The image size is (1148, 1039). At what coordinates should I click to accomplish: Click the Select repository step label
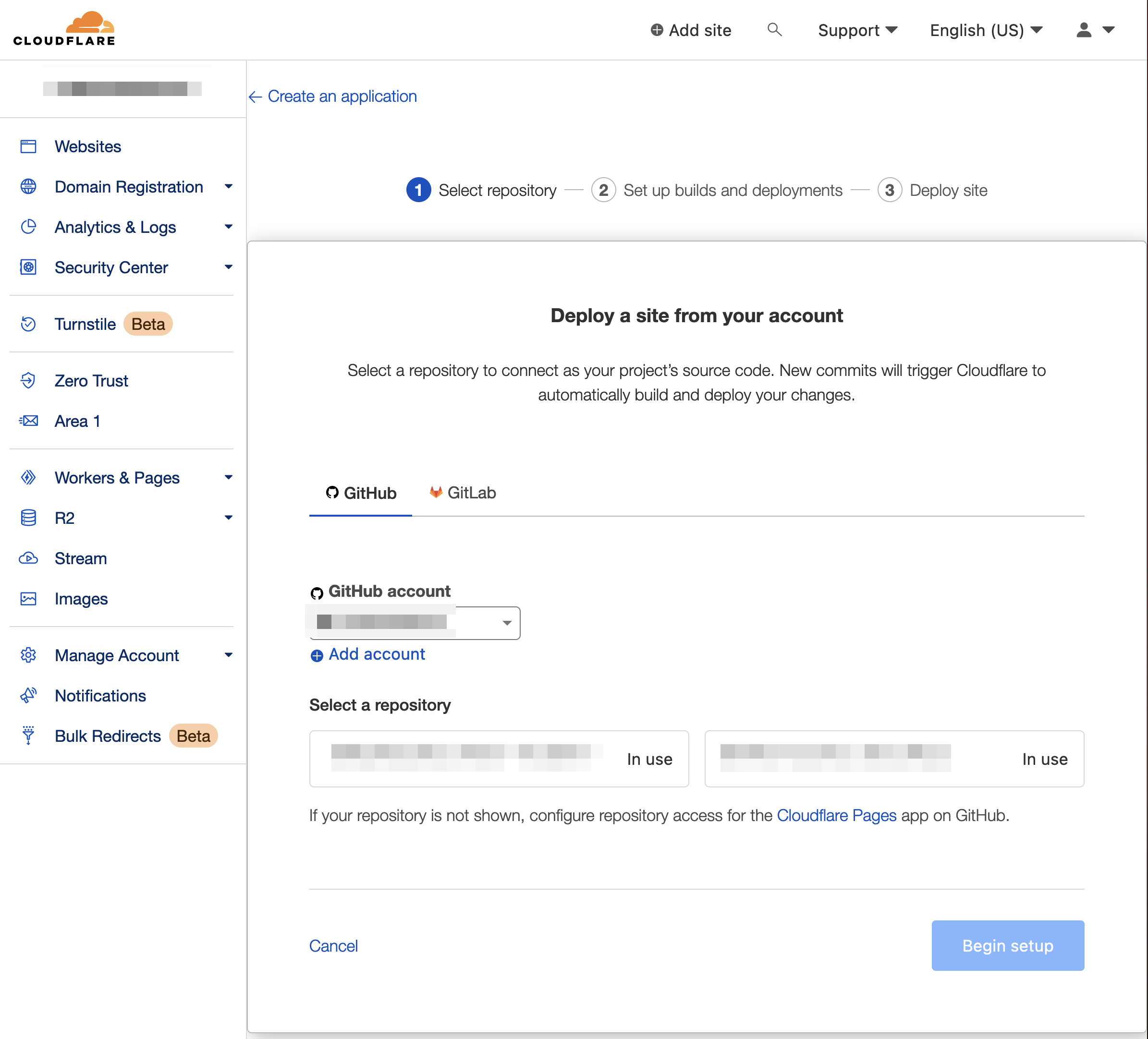[x=498, y=190]
